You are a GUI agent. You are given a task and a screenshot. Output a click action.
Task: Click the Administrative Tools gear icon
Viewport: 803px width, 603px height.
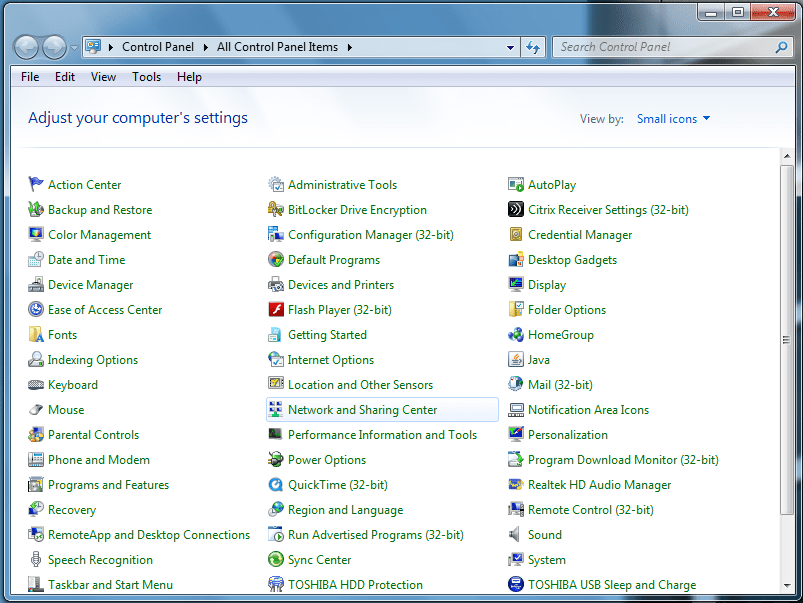tap(276, 184)
